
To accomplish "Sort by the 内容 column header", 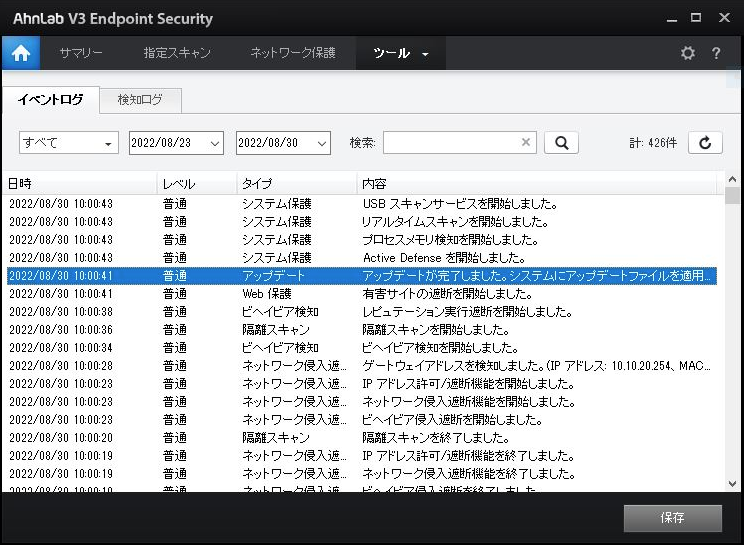I will (x=536, y=184).
